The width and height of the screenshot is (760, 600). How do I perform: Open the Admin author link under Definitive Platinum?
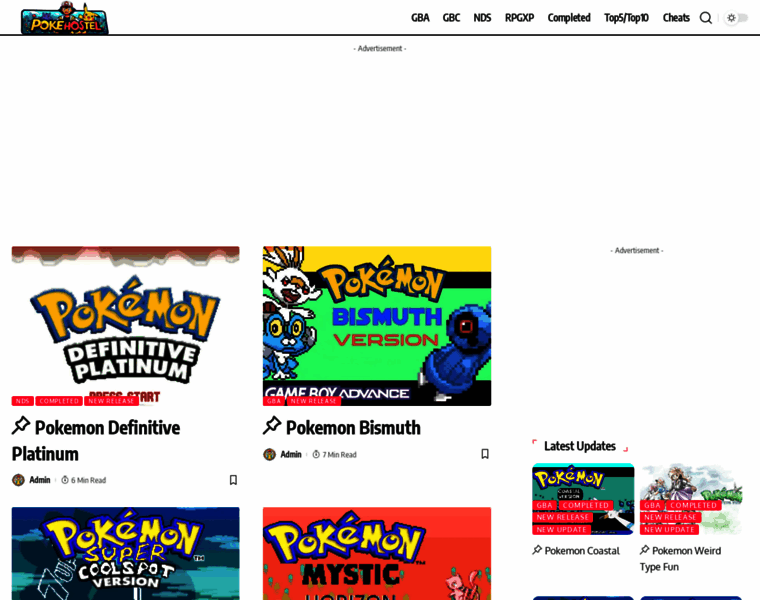tap(40, 480)
